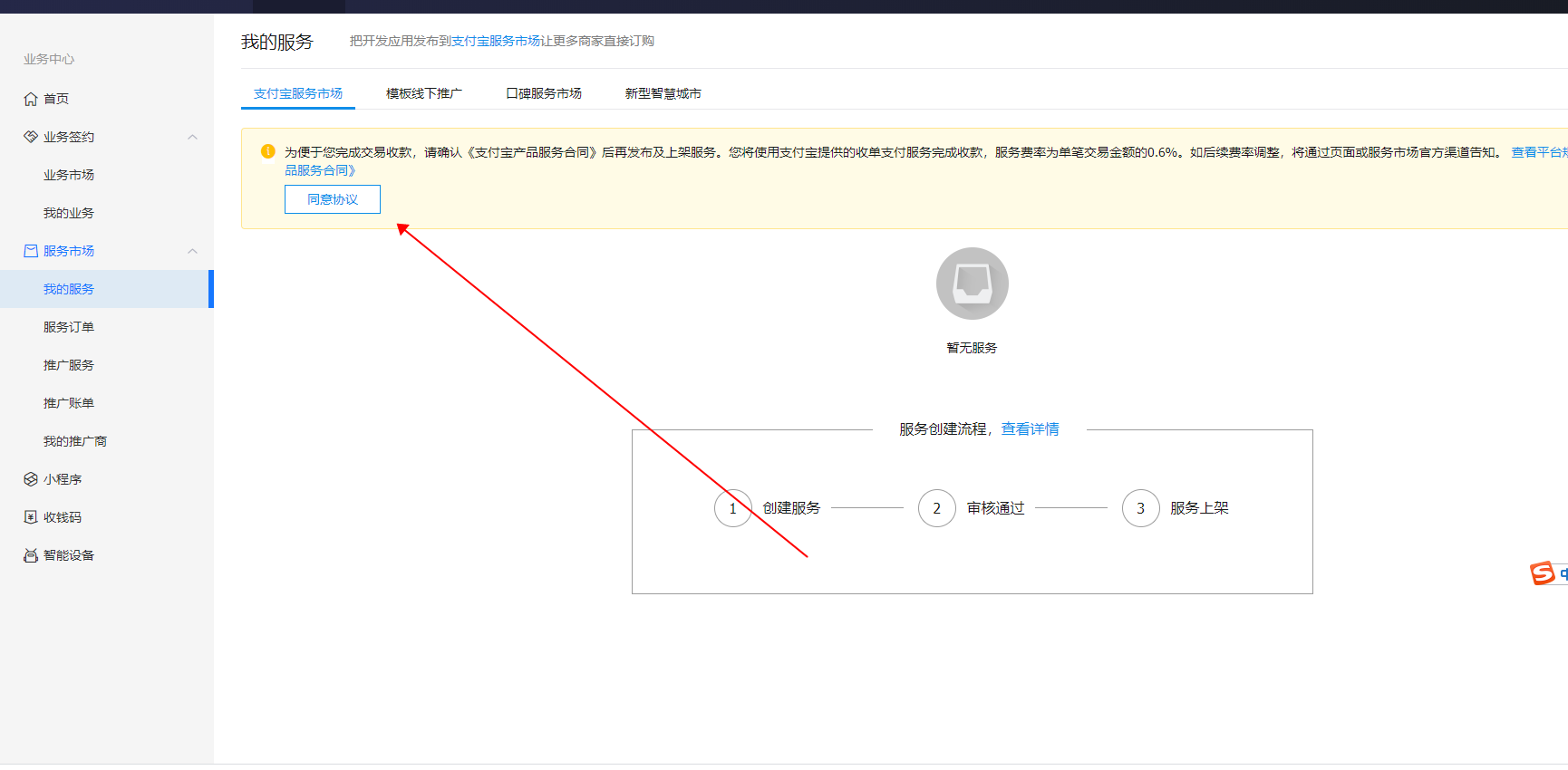Click the 智能设备 device icon
1568x770 pixels.
pyautogui.click(x=31, y=555)
